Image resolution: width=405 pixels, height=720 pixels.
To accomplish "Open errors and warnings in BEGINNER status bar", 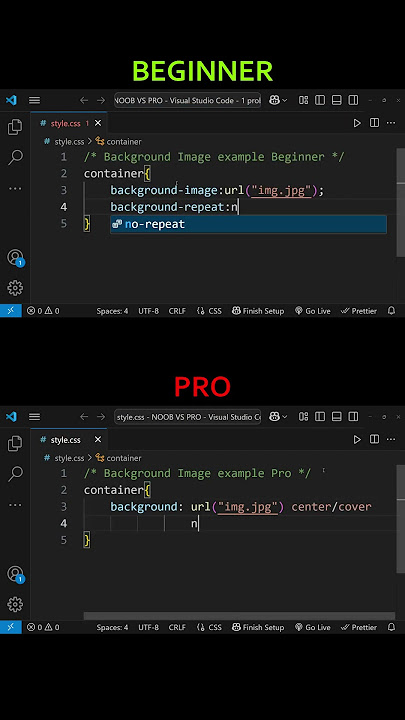I will pos(43,311).
